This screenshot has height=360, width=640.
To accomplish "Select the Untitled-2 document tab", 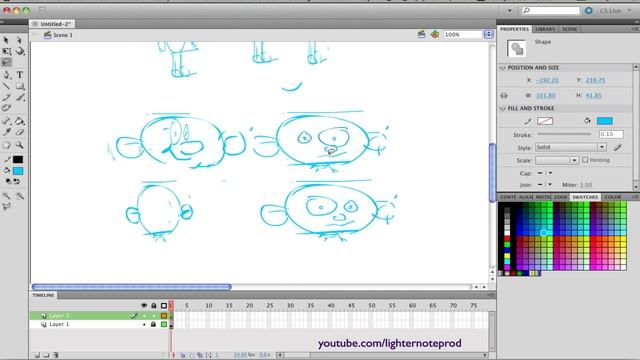I will [52, 24].
